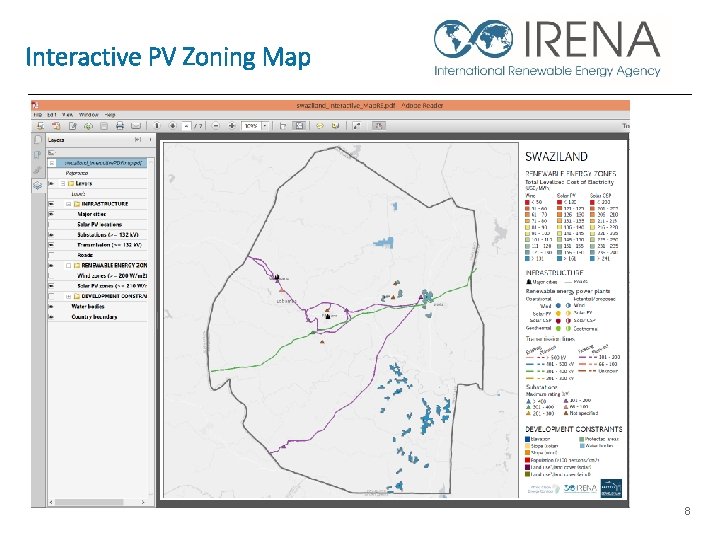This screenshot has width=720, height=540.
Task: Toggle visibility of Solar PV locations layer
Action: point(51,225)
